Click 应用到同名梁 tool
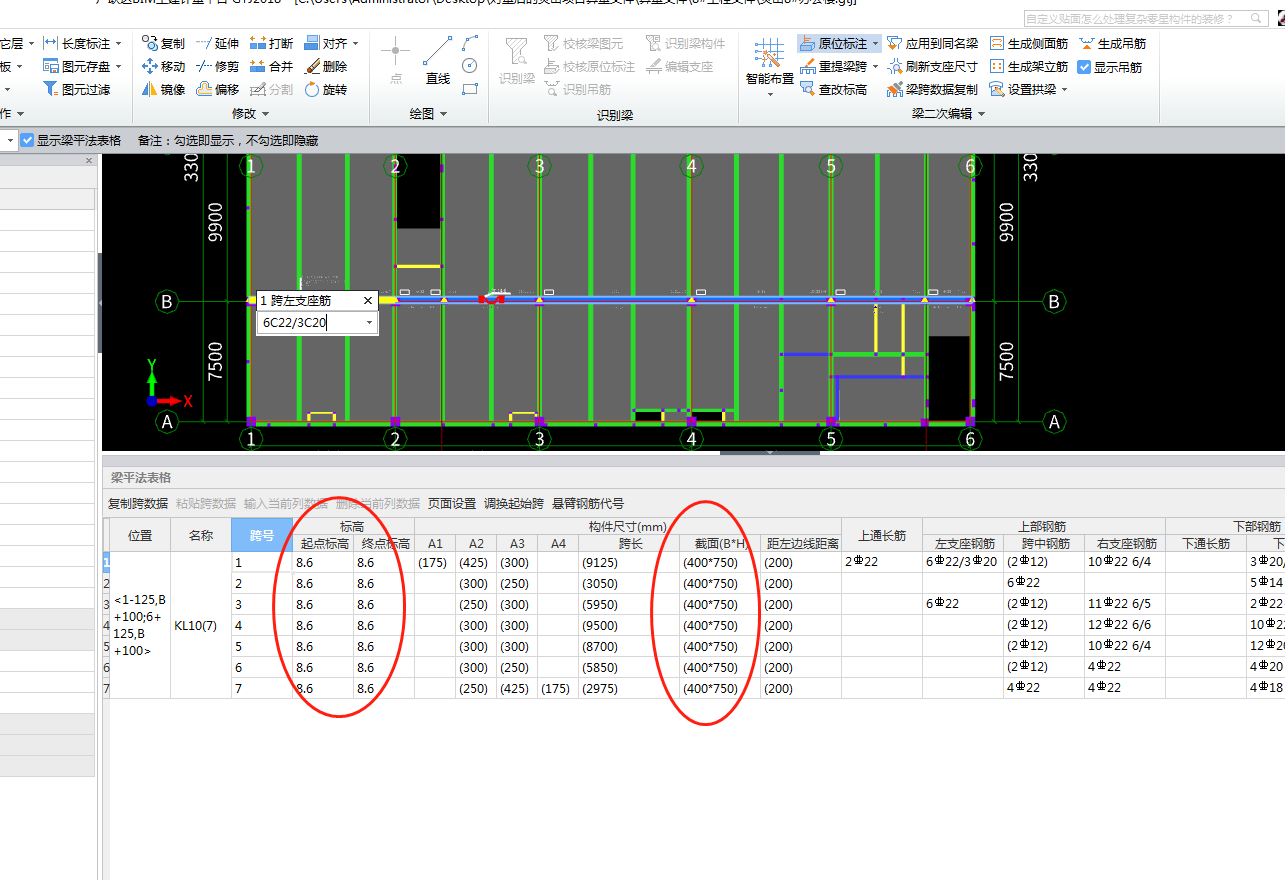The width and height of the screenshot is (1285, 880). 932,43
